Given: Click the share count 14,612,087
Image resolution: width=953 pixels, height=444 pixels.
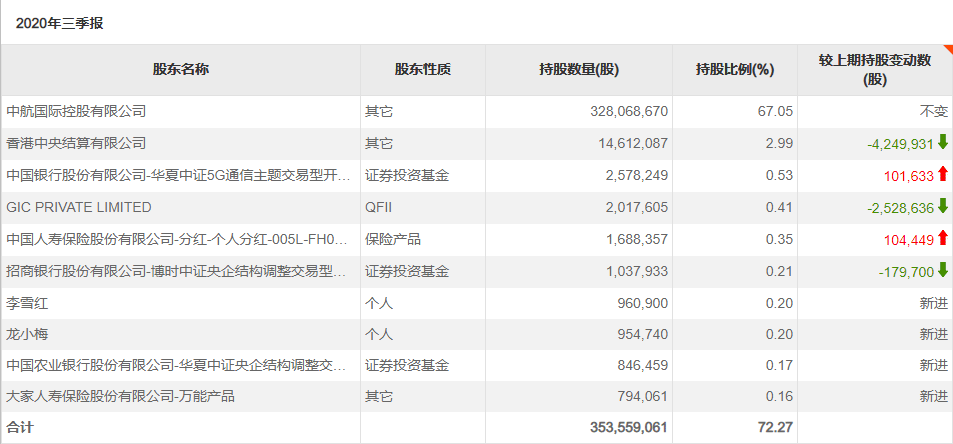Looking at the screenshot, I should (x=632, y=143).
